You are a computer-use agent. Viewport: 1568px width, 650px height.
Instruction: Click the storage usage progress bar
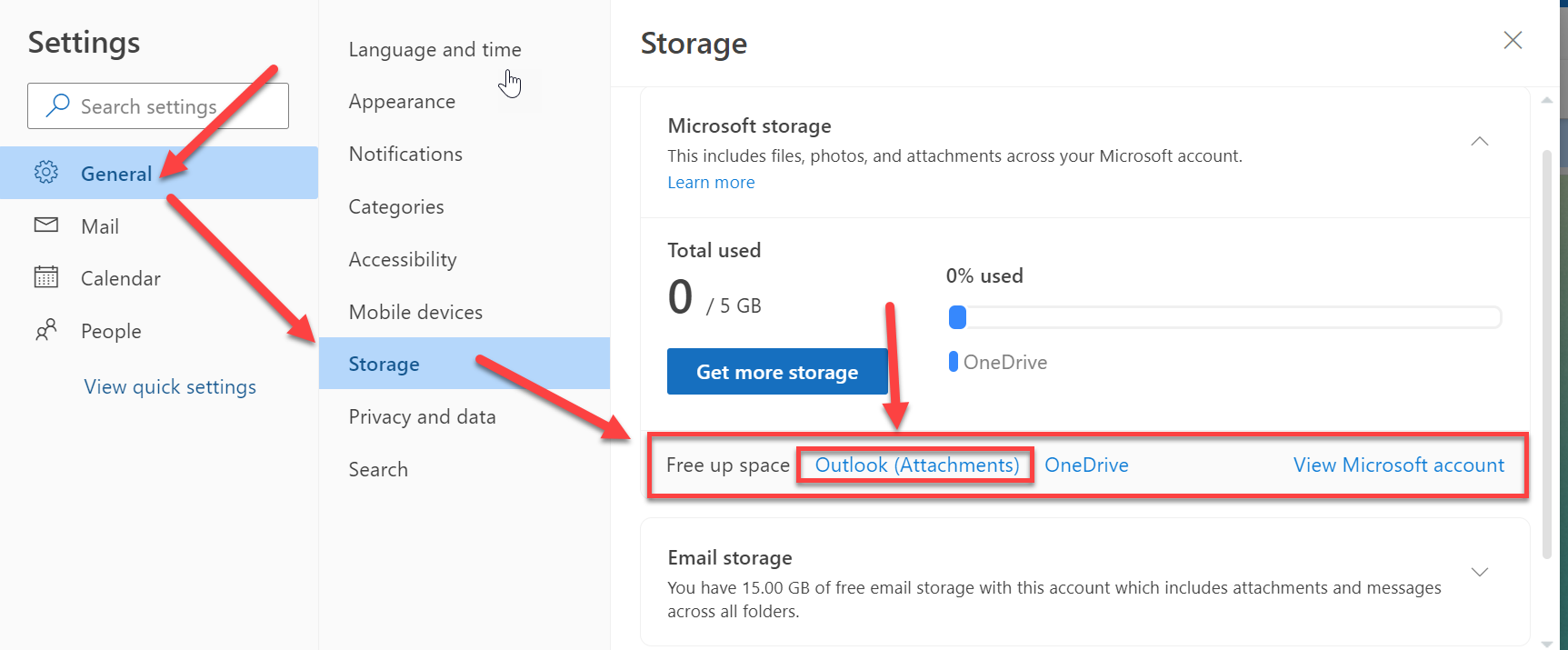pyautogui.click(x=1223, y=317)
